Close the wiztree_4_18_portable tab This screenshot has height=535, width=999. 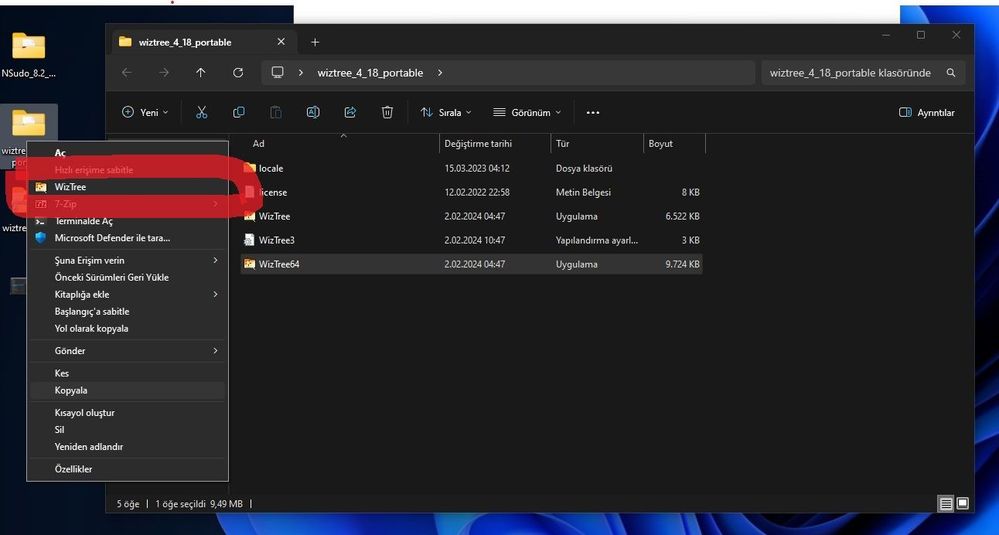281,42
